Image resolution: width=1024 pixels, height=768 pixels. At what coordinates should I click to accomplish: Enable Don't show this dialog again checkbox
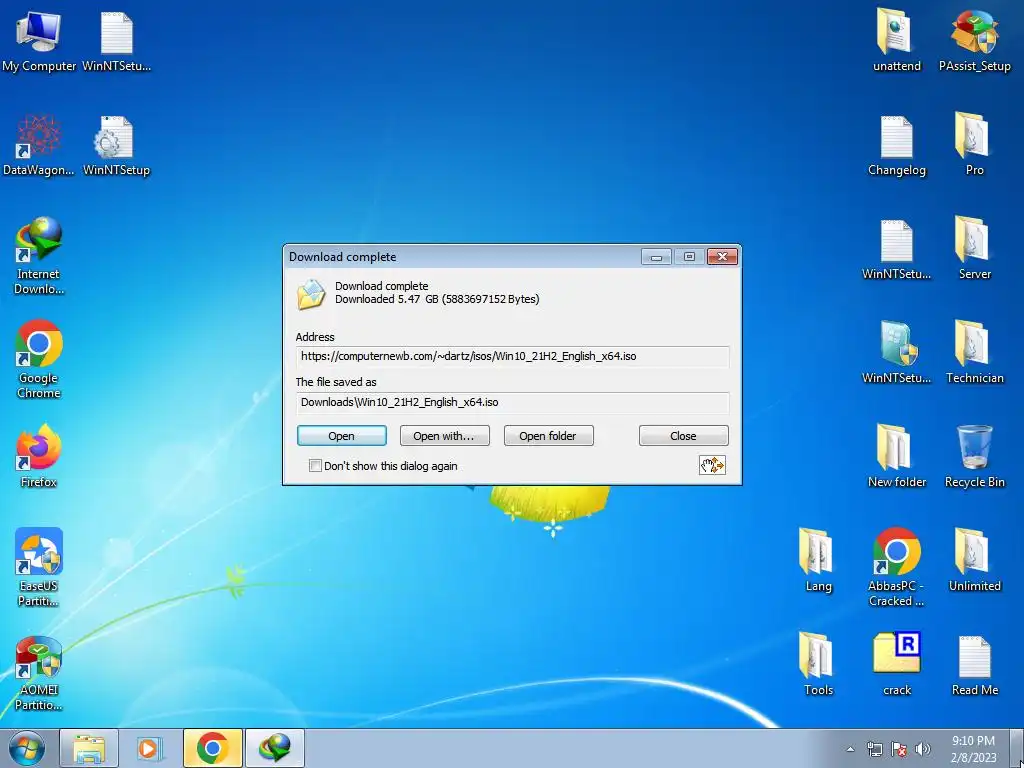[315, 466]
